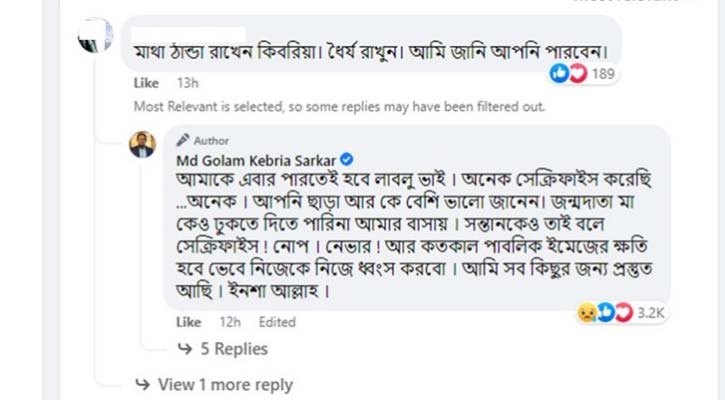Click the sad emoji reaction beside 3.2K
The height and width of the screenshot is (400, 725).
[x=586, y=314]
